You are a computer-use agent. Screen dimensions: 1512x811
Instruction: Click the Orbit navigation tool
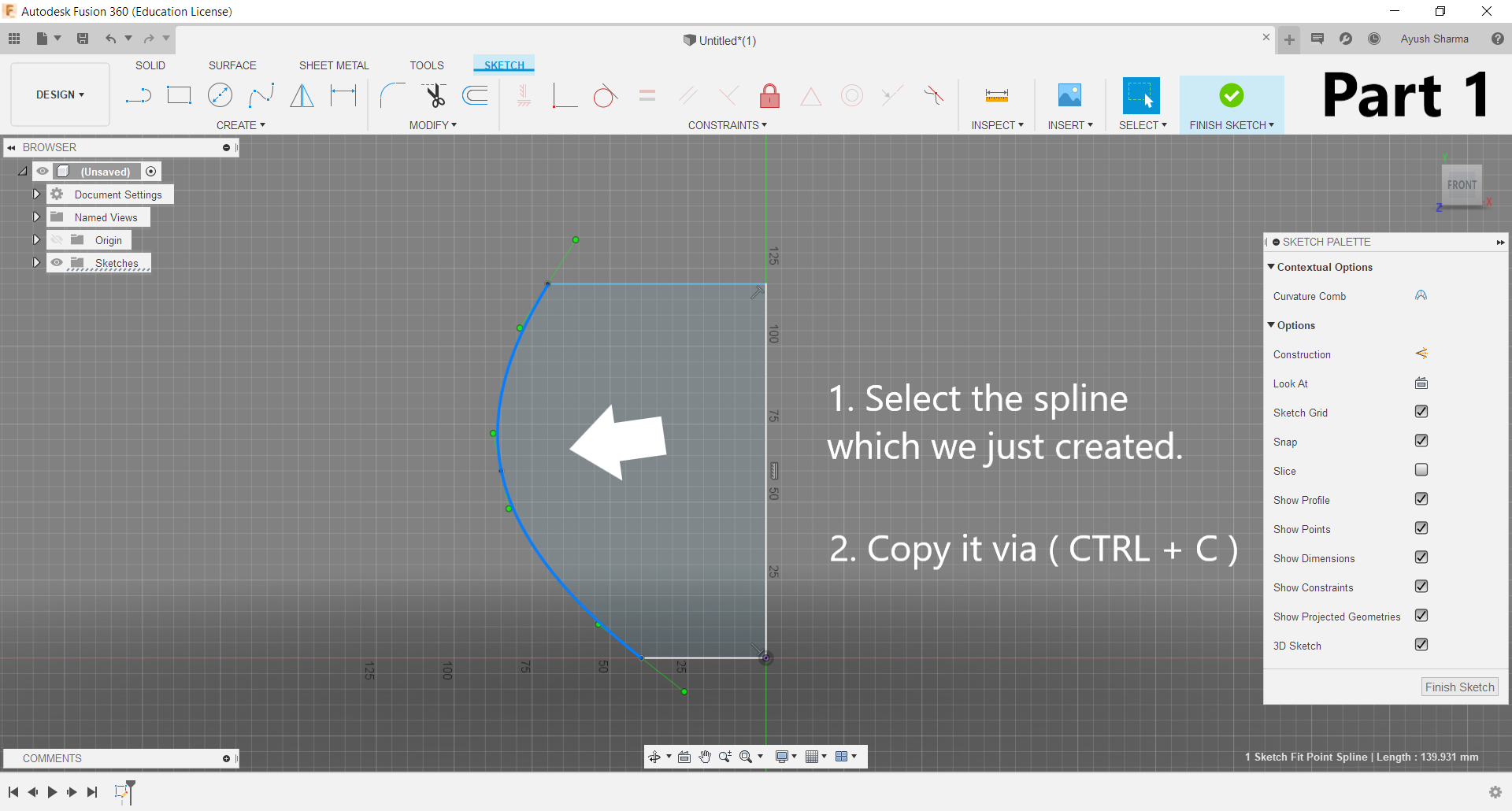[x=654, y=757]
